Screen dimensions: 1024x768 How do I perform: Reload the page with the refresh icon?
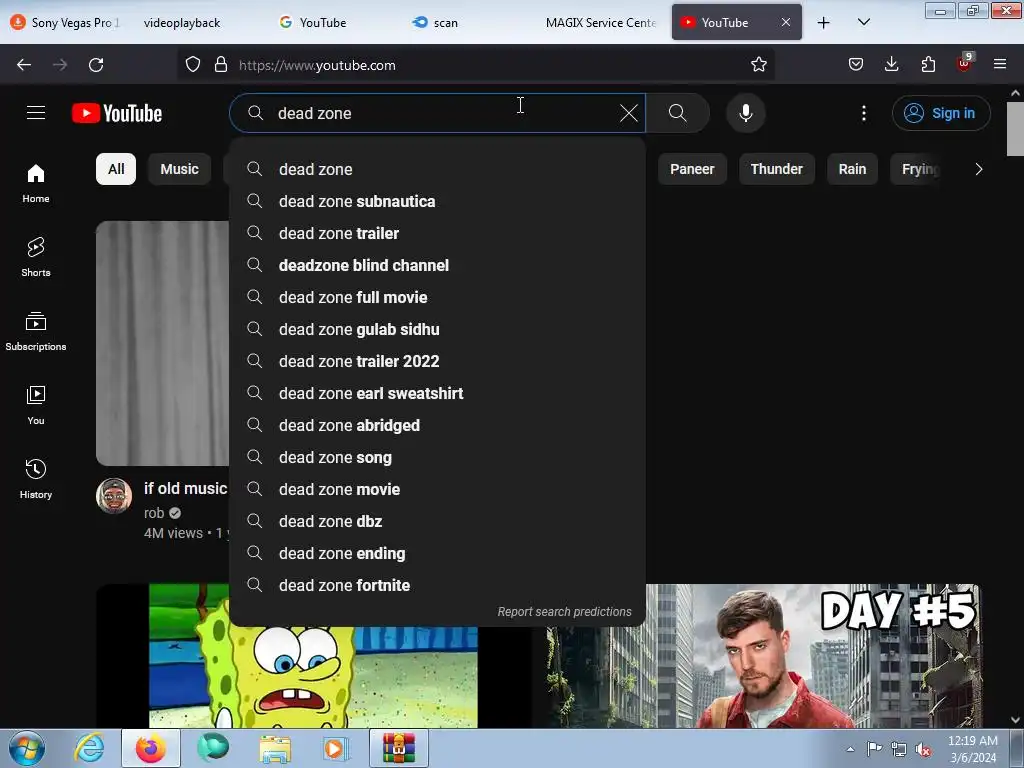point(96,65)
